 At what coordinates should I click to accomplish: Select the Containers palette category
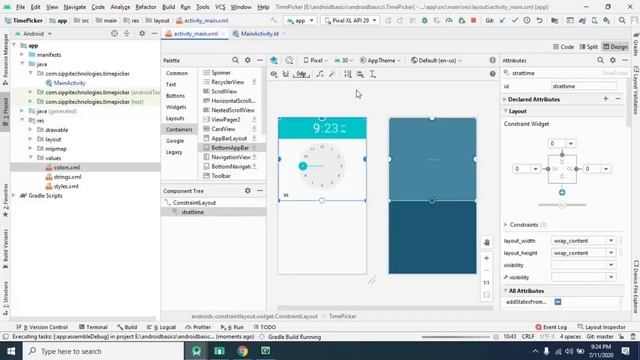[179, 129]
